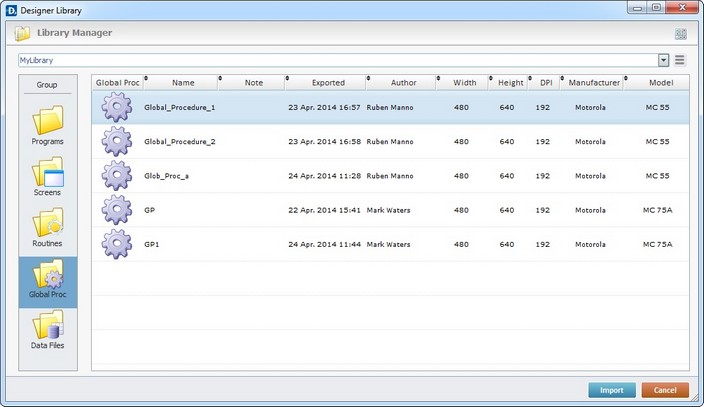Open the Data Files group folder
The height and width of the screenshot is (407, 704).
[48, 329]
